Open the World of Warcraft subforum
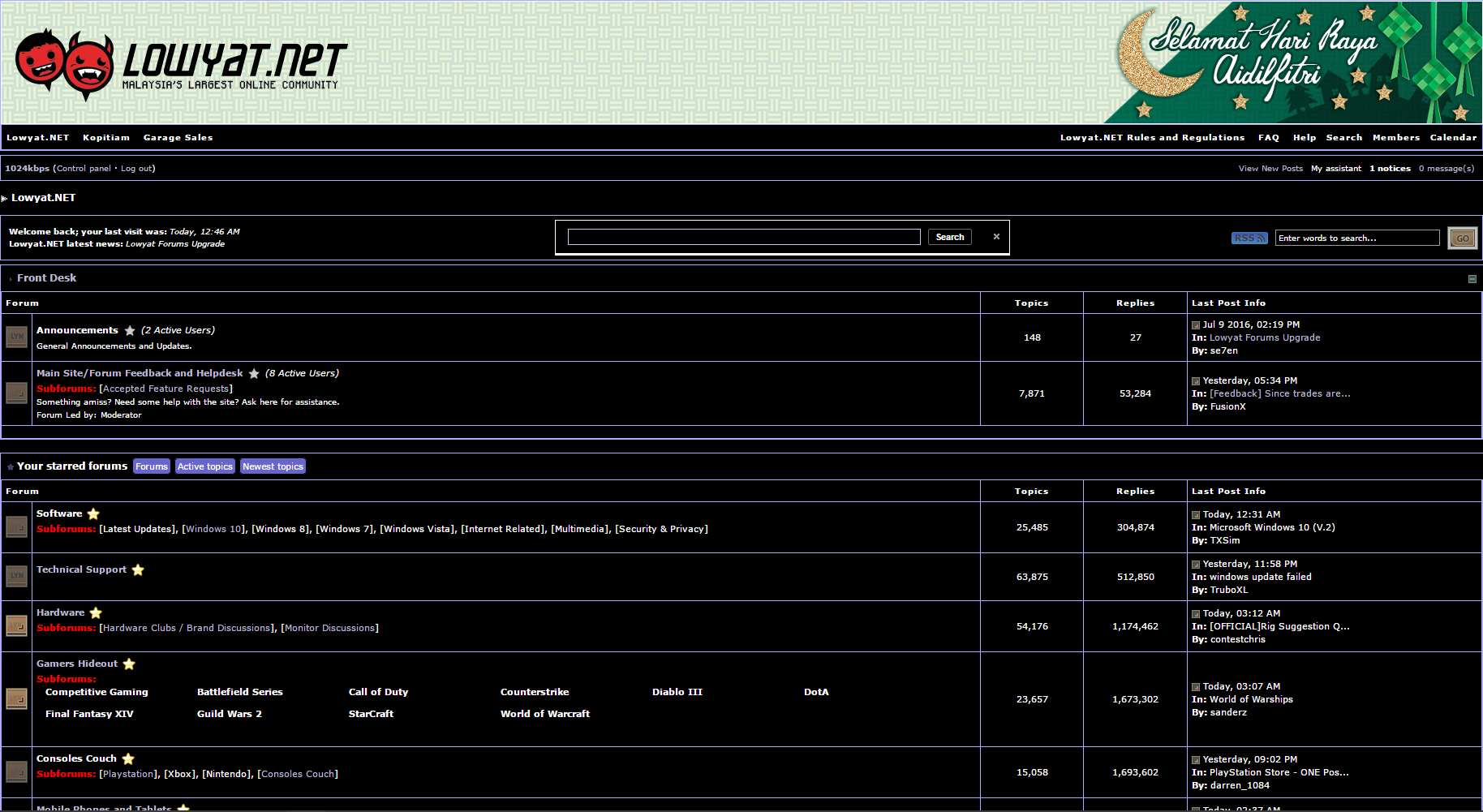 (x=545, y=714)
